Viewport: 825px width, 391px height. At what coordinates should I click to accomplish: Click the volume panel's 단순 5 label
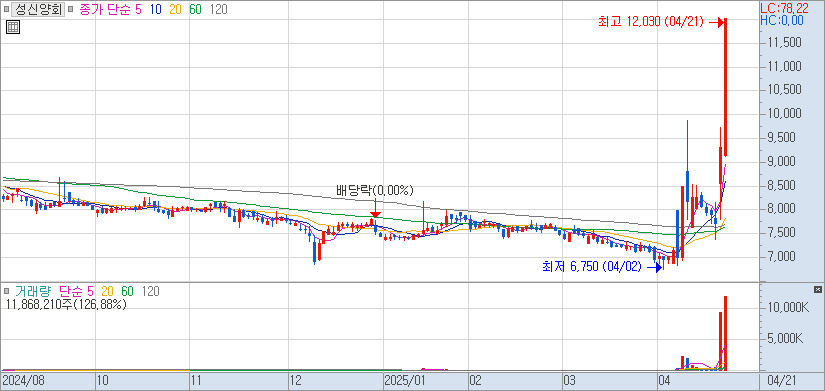click(x=76, y=291)
